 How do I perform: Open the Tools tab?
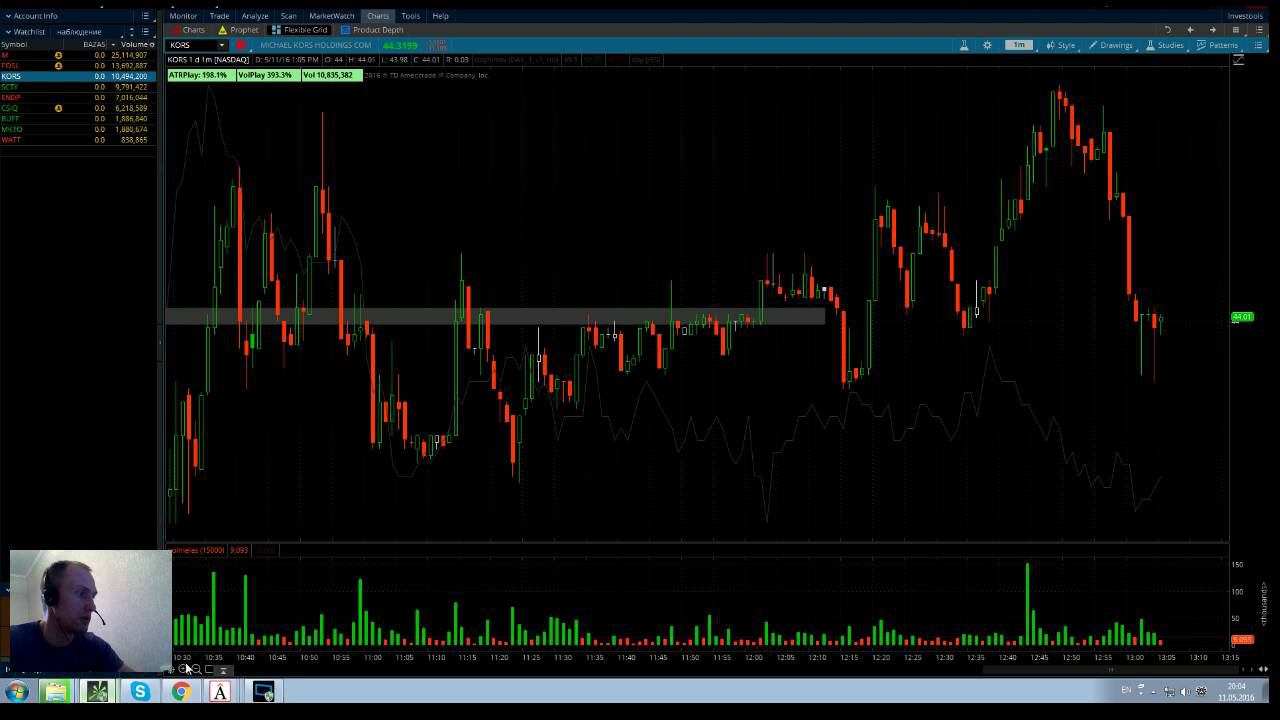[x=410, y=16]
